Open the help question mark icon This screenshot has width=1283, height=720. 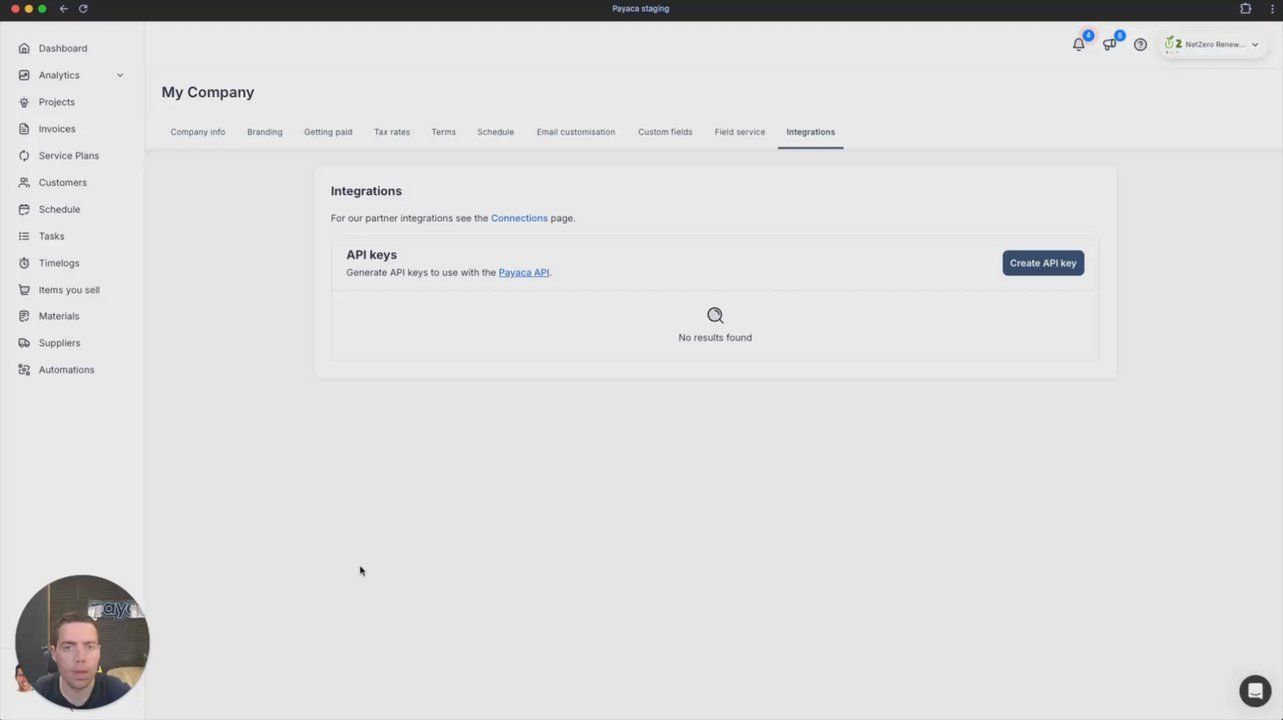point(1140,44)
